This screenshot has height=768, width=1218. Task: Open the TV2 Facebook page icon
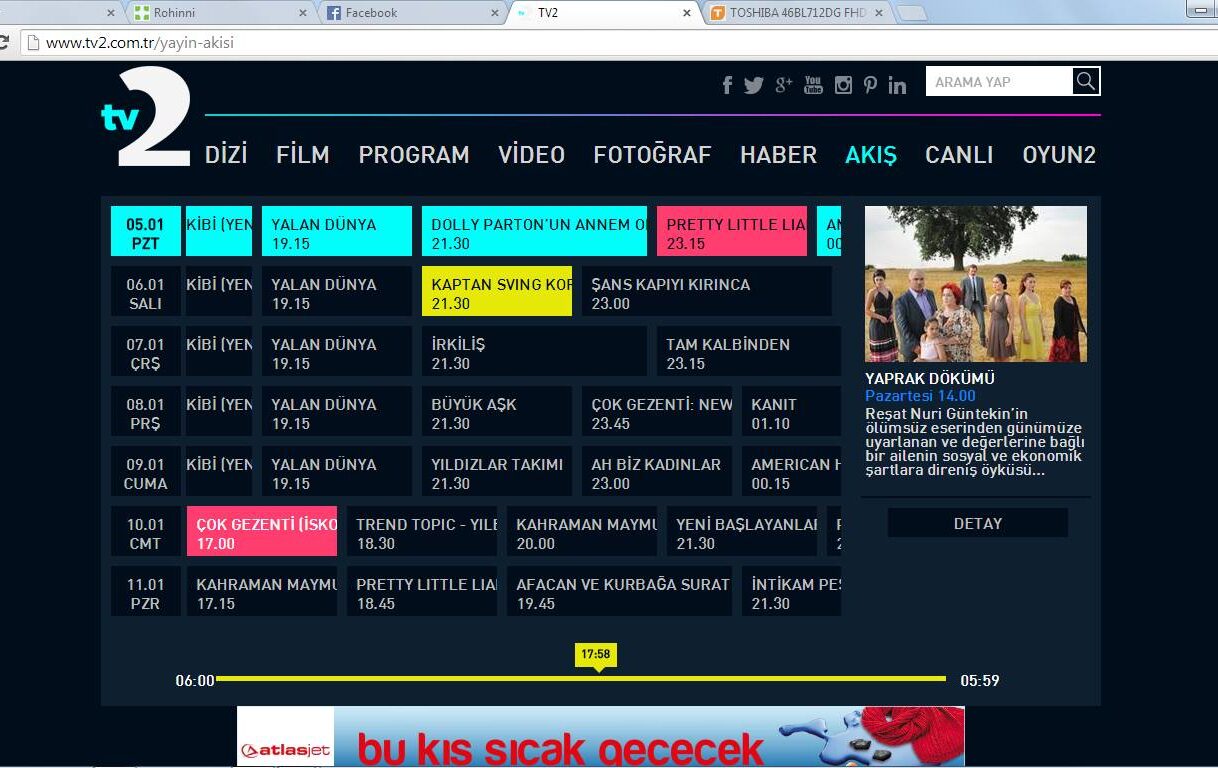point(727,85)
